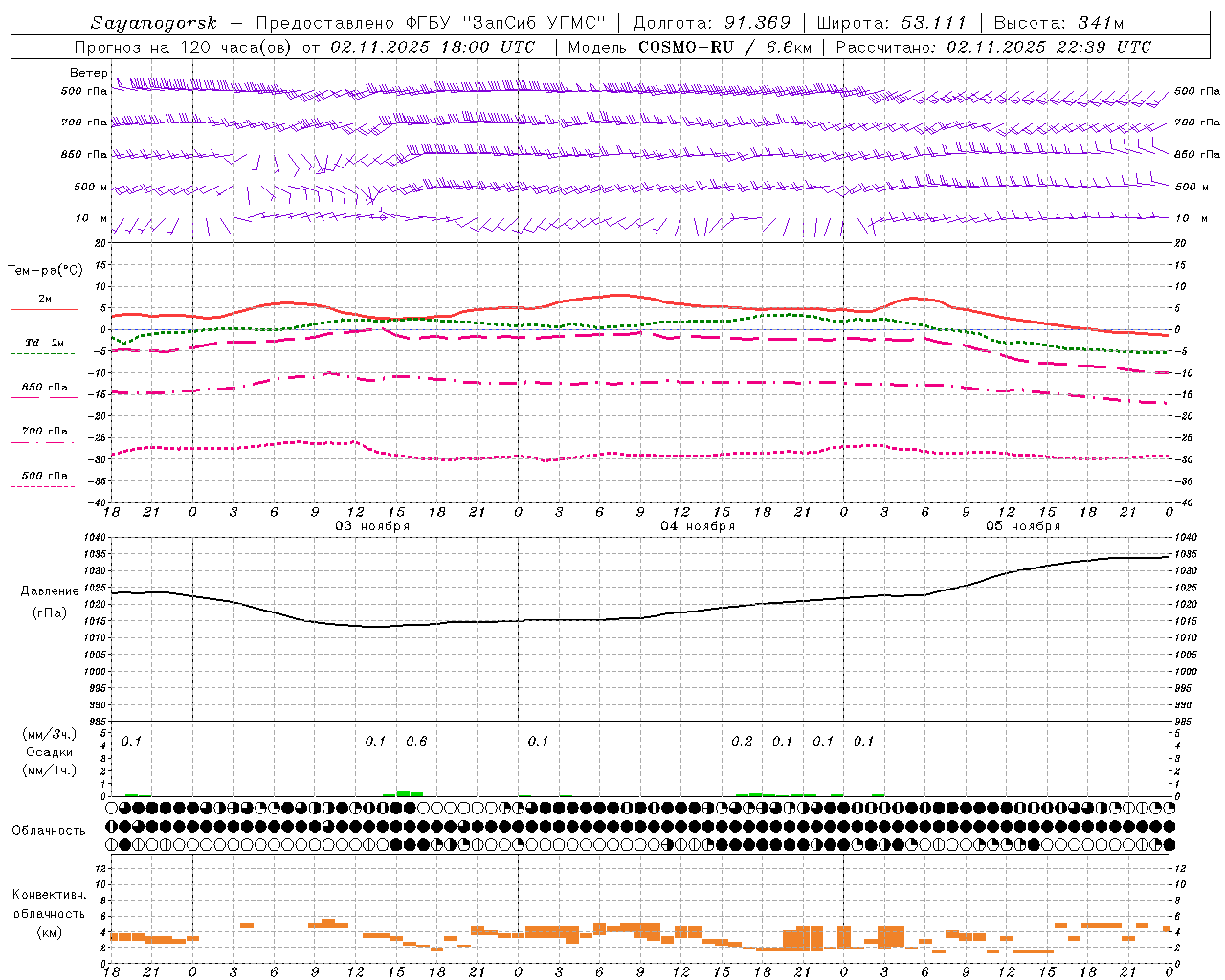Click the Долгота: 91.369 value
The height and width of the screenshot is (980, 1225).
coord(712,23)
